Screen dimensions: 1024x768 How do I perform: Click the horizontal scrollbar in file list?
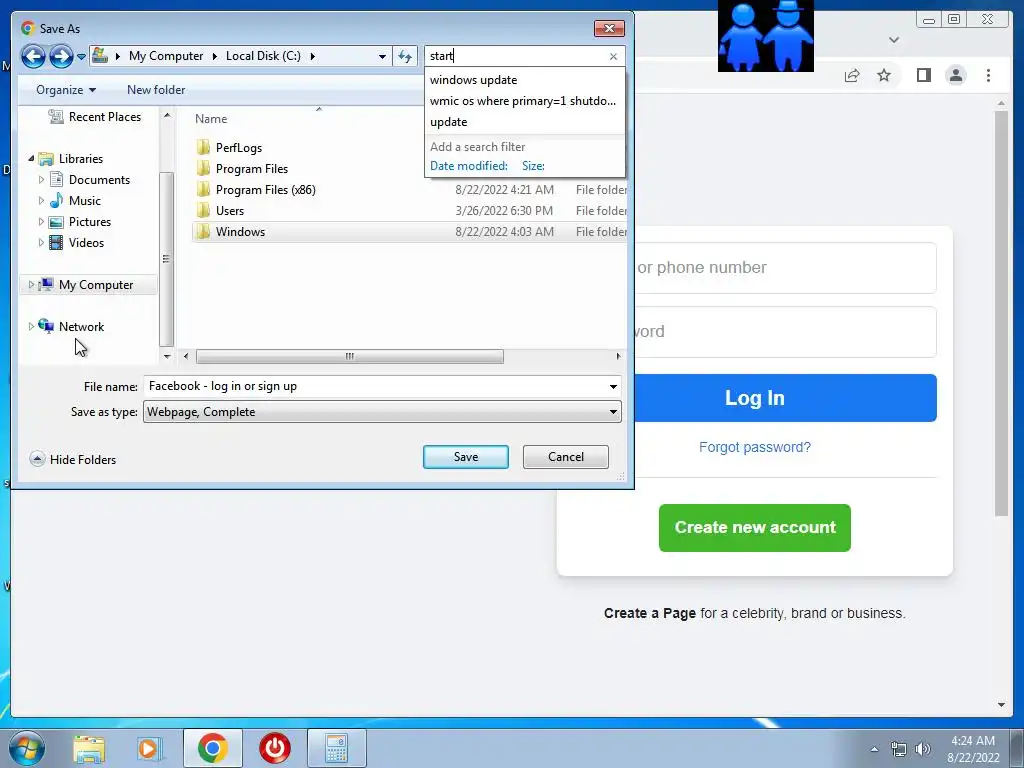pyautogui.click(x=349, y=357)
